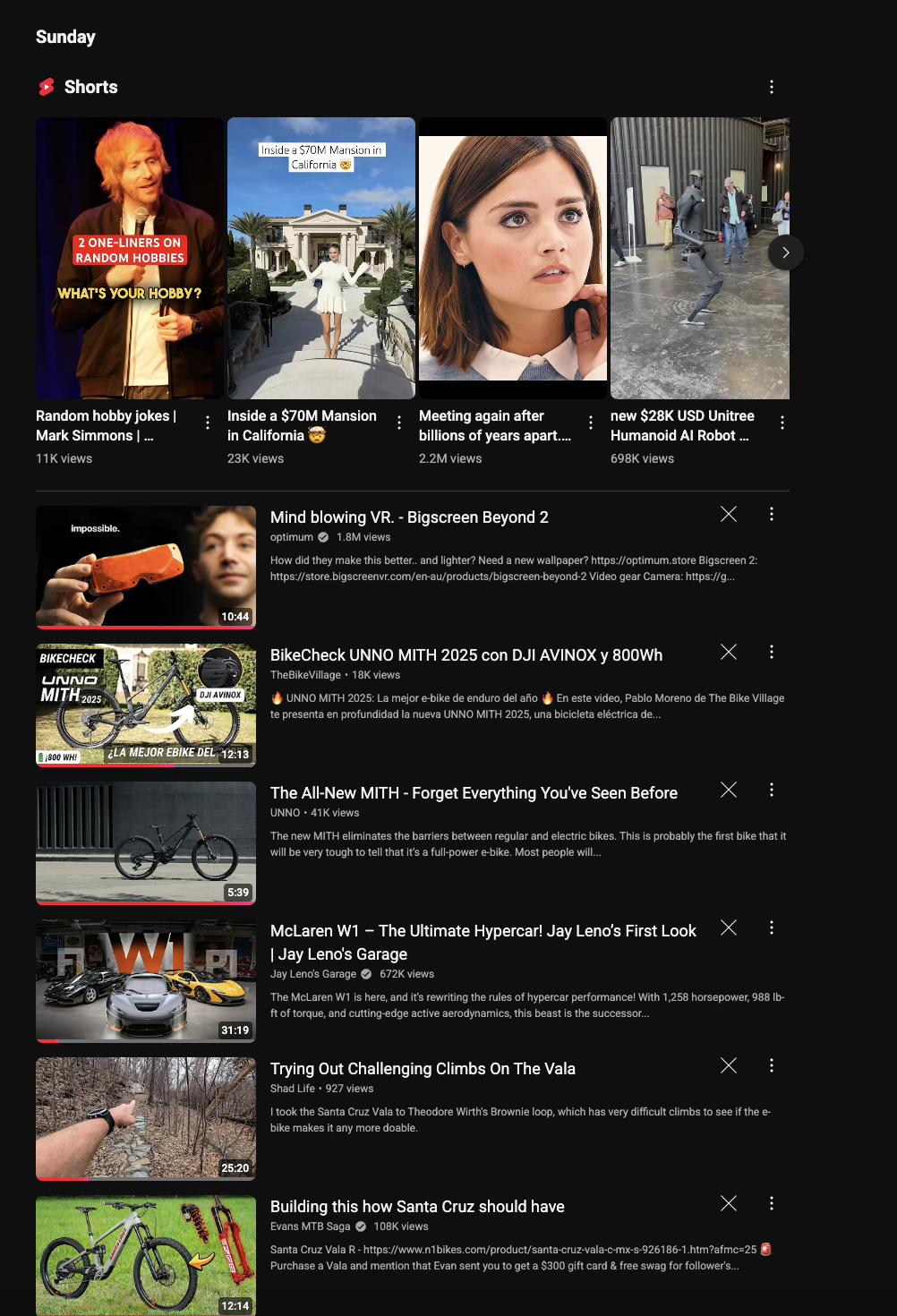Click the Sunday date heading
This screenshot has width=897, height=1316.
65,37
